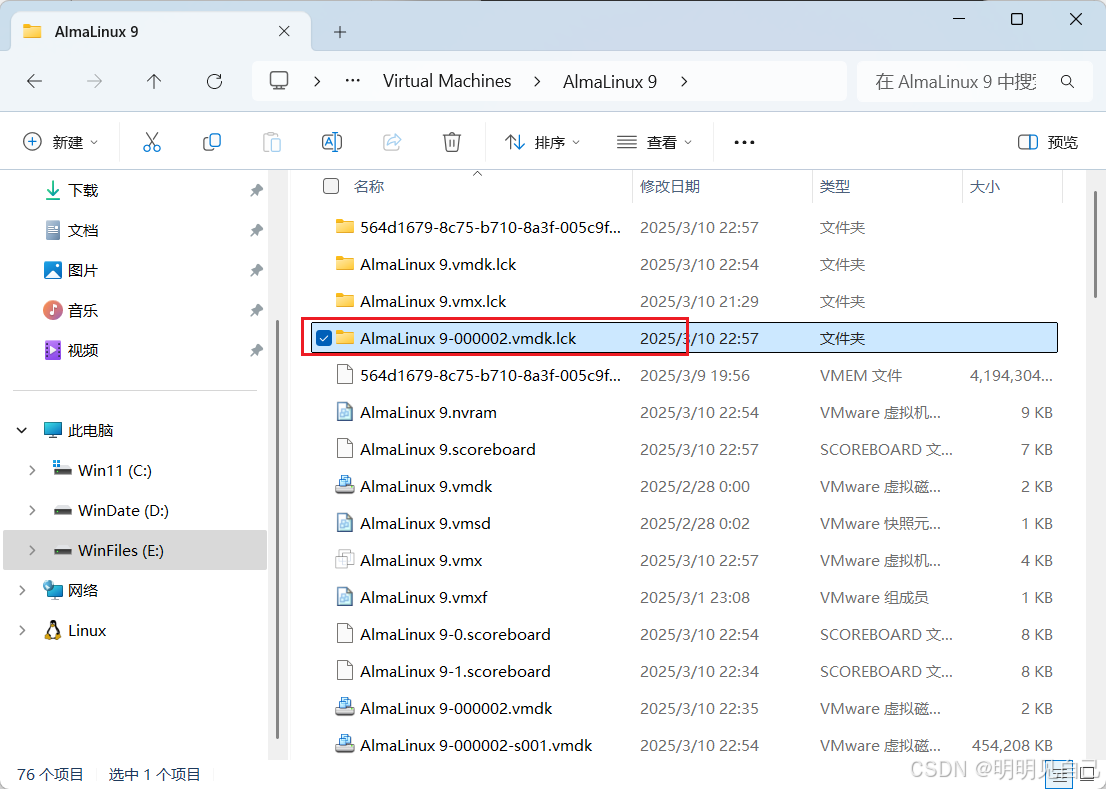Click the Cut scissors icon
The width and height of the screenshot is (1106, 789).
[152, 142]
